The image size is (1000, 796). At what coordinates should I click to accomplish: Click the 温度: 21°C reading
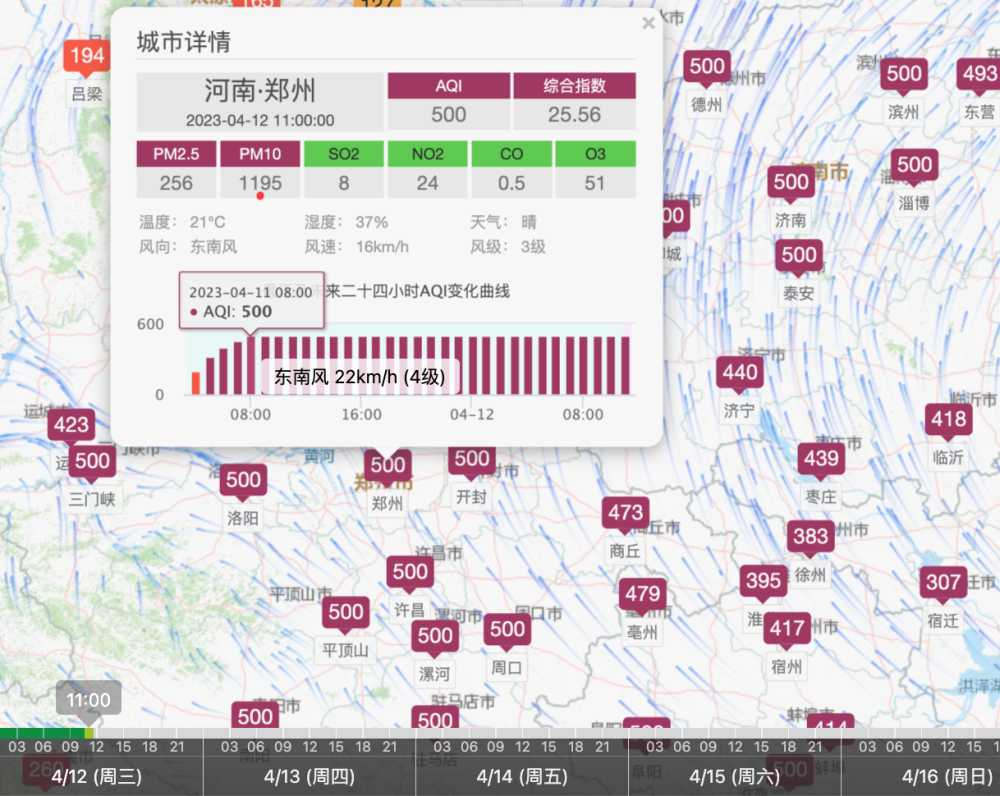(182, 223)
